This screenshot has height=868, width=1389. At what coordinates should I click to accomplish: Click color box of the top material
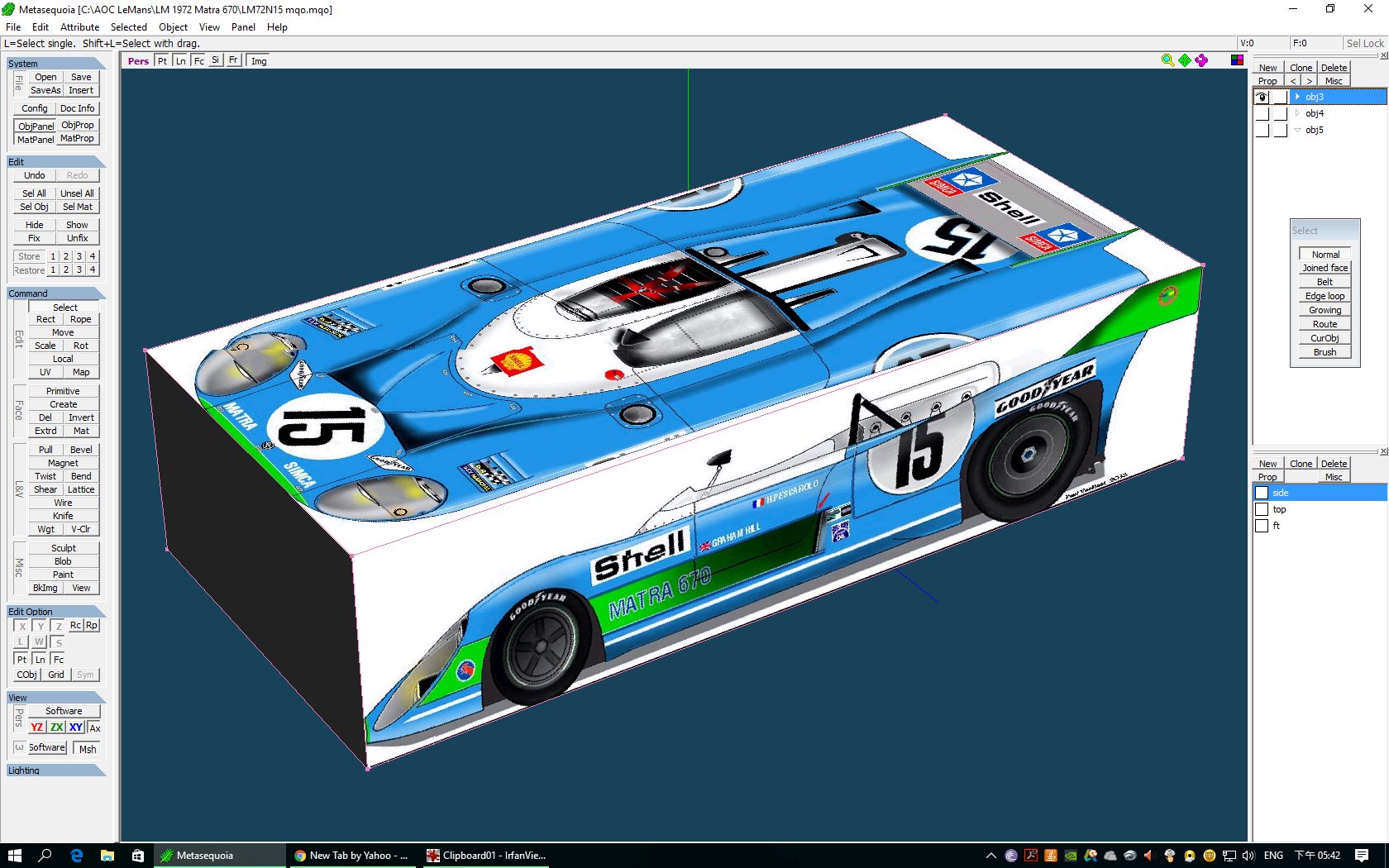(x=1262, y=509)
